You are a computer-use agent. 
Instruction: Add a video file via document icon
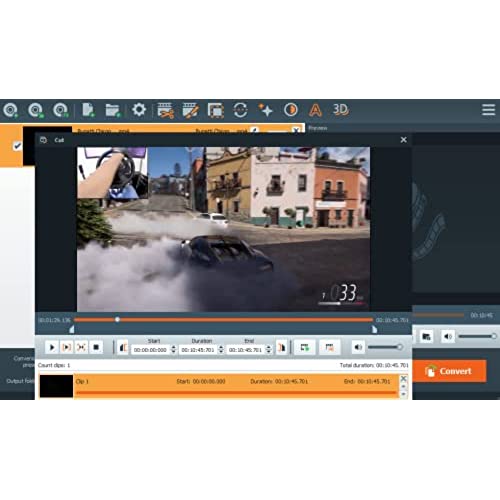pyautogui.click(x=88, y=110)
